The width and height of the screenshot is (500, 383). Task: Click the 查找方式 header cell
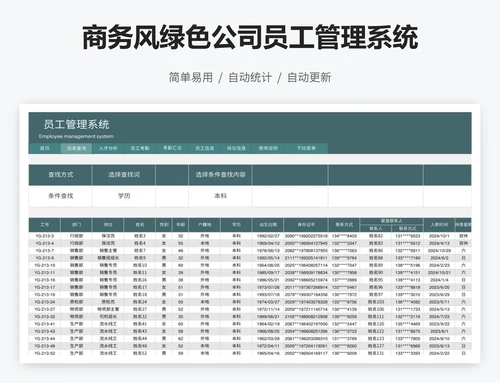pyautogui.click(x=60, y=175)
